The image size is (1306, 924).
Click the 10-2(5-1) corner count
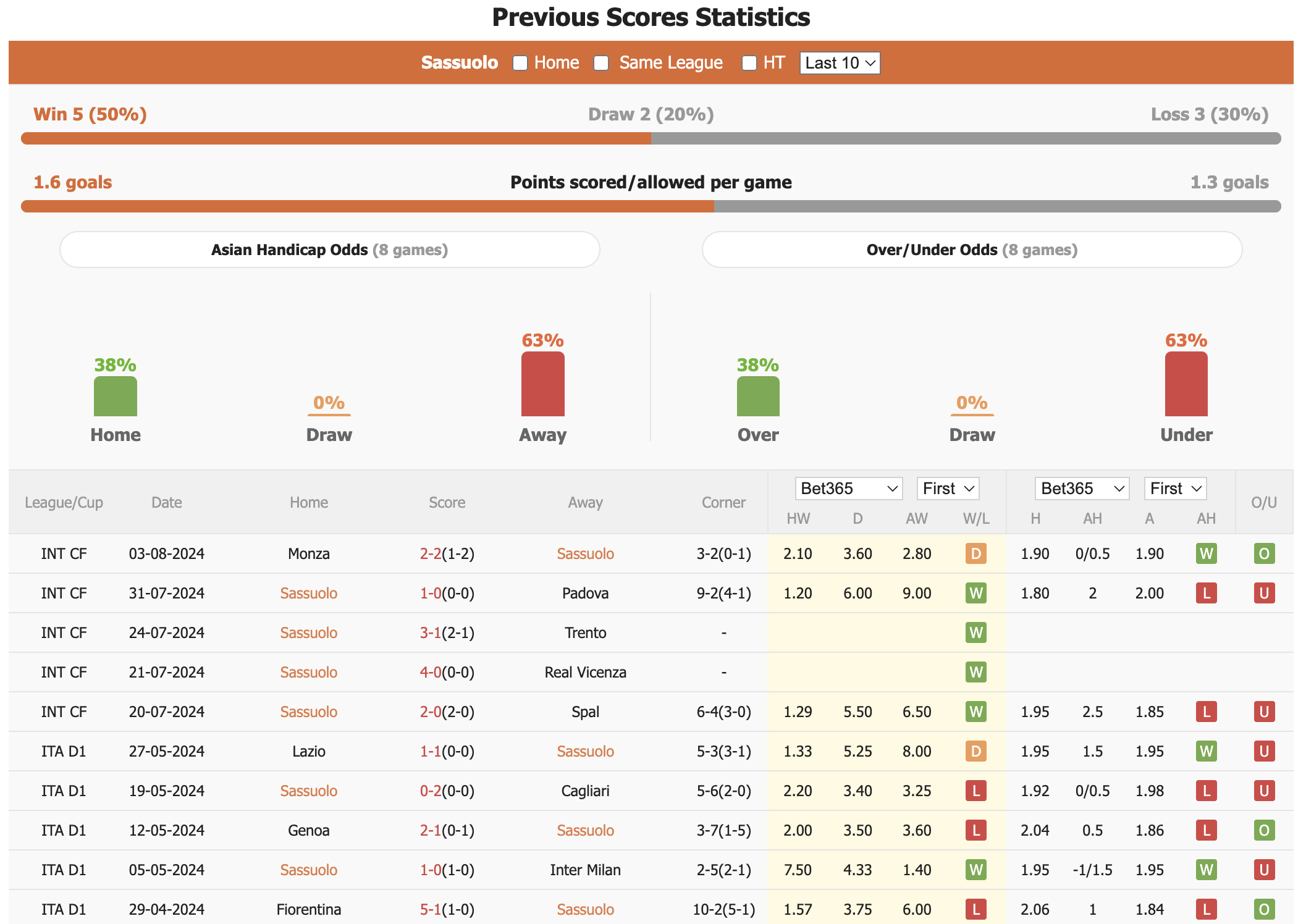pyautogui.click(x=723, y=909)
